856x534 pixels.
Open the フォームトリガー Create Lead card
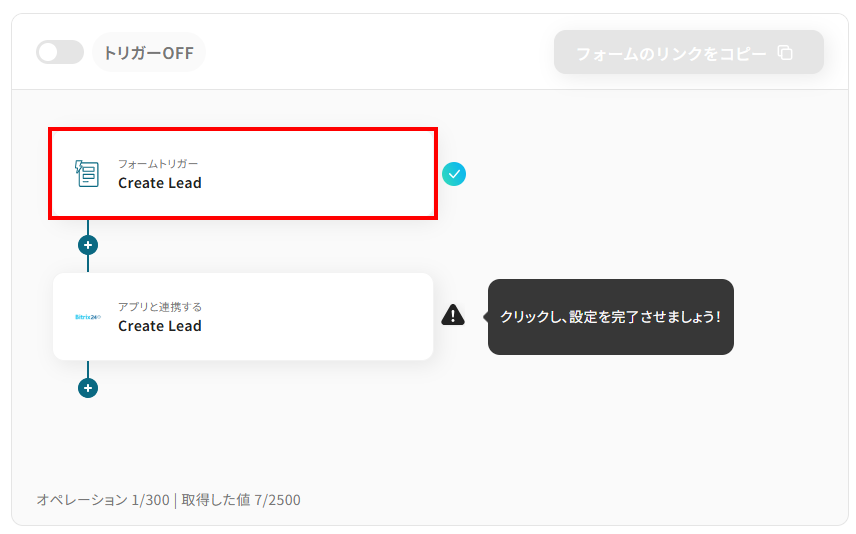(x=243, y=174)
